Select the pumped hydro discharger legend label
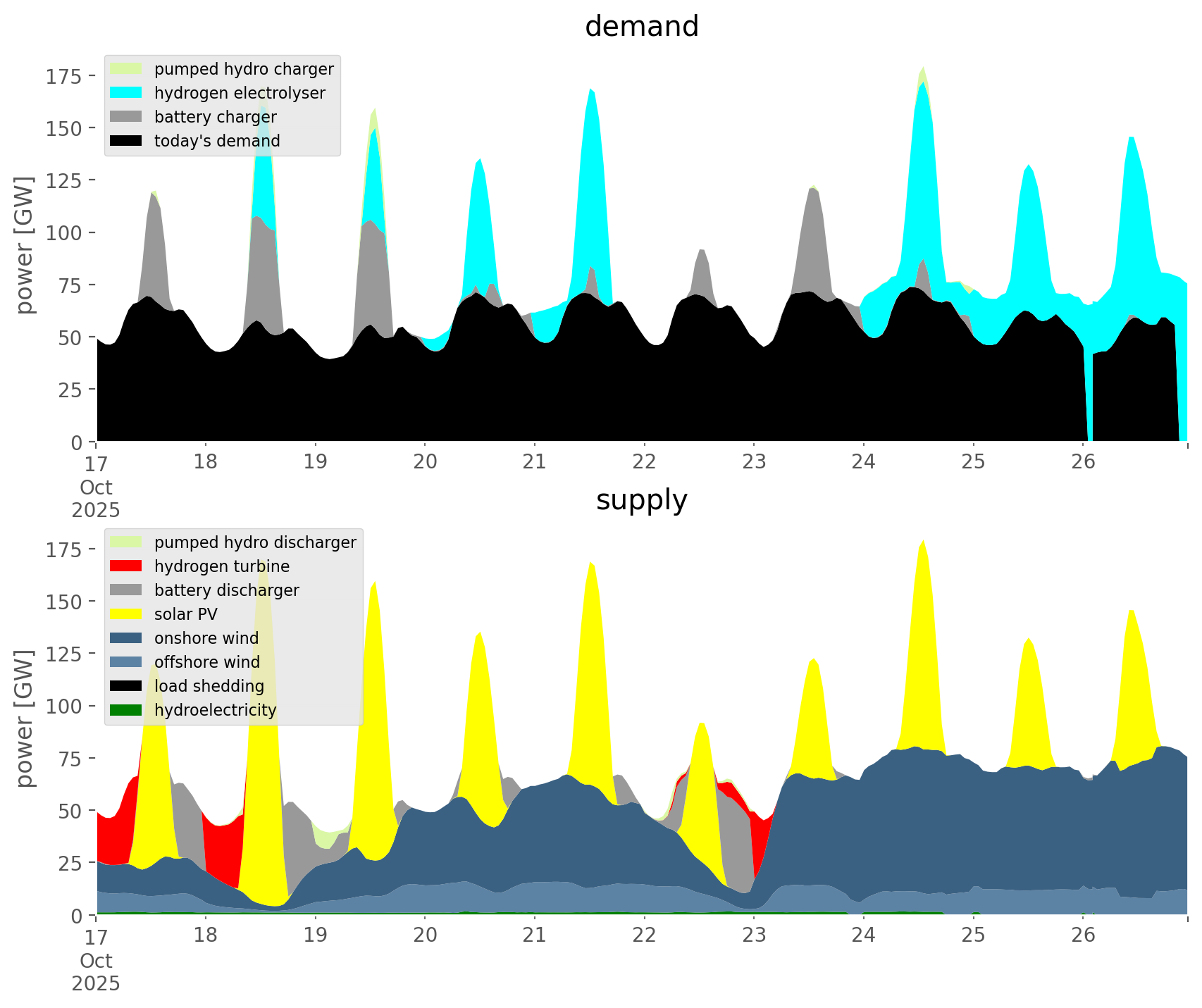Screen dimensions: 1202x1008 tap(255, 542)
